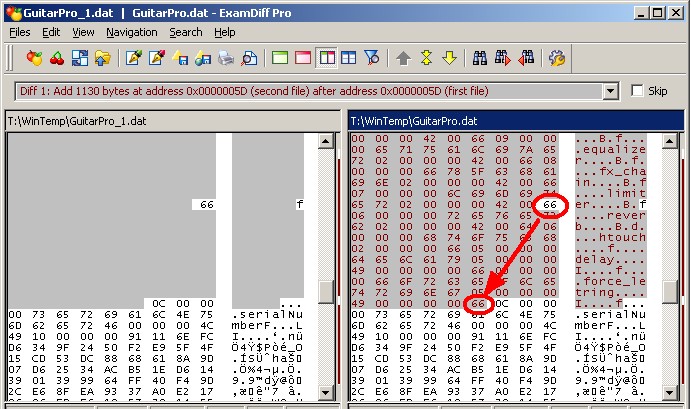This screenshot has width=691, height=409.
Task: Click the Find binoculars icon
Action: [480, 58]
